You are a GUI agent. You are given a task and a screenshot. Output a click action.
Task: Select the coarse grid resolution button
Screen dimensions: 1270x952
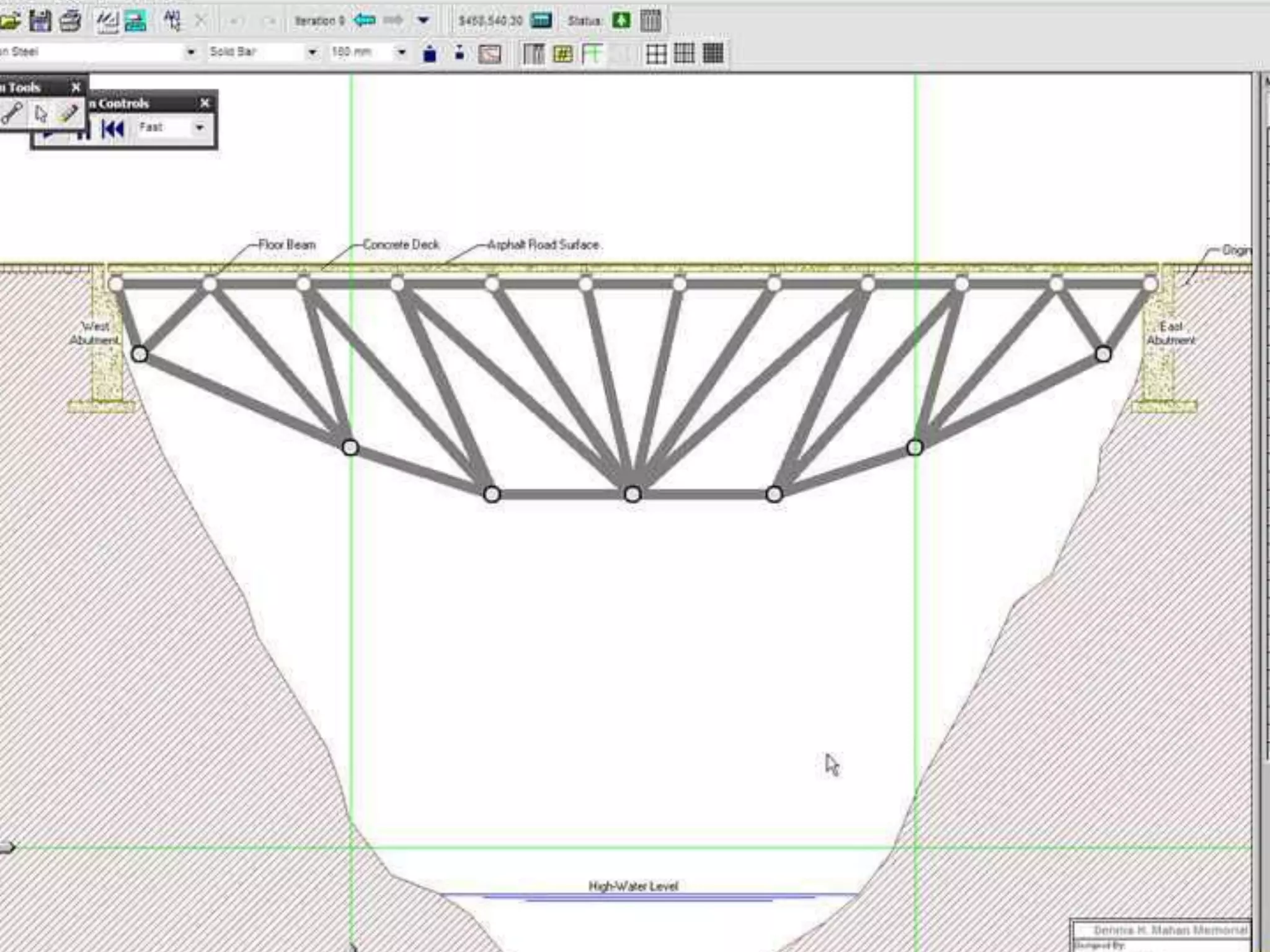pyautogui.click(x=656, y=54)
